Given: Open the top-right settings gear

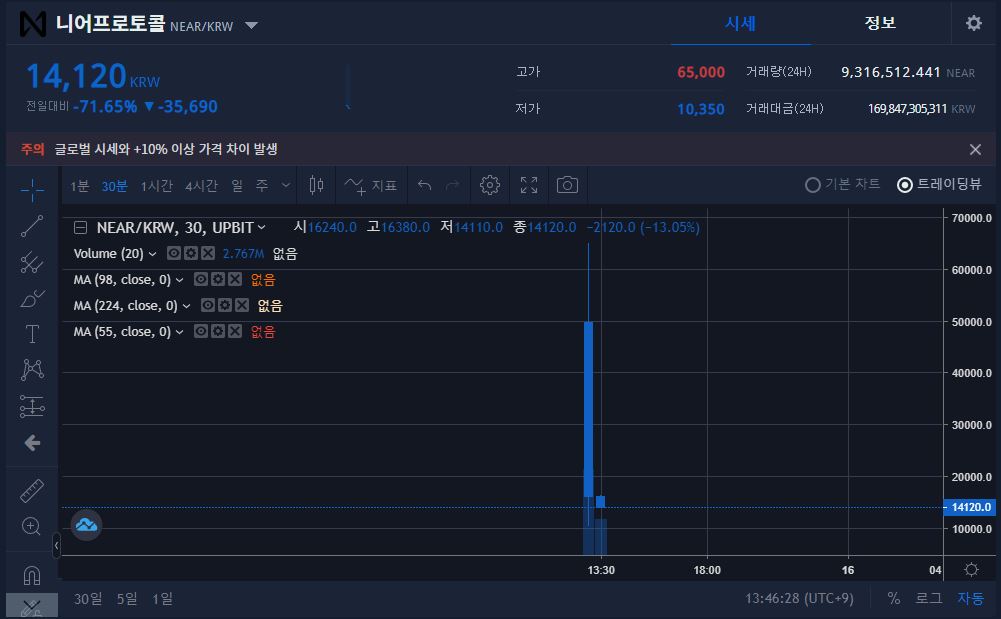Looking at the screenshot, I should pyautogui.click(x=974, y=24).
